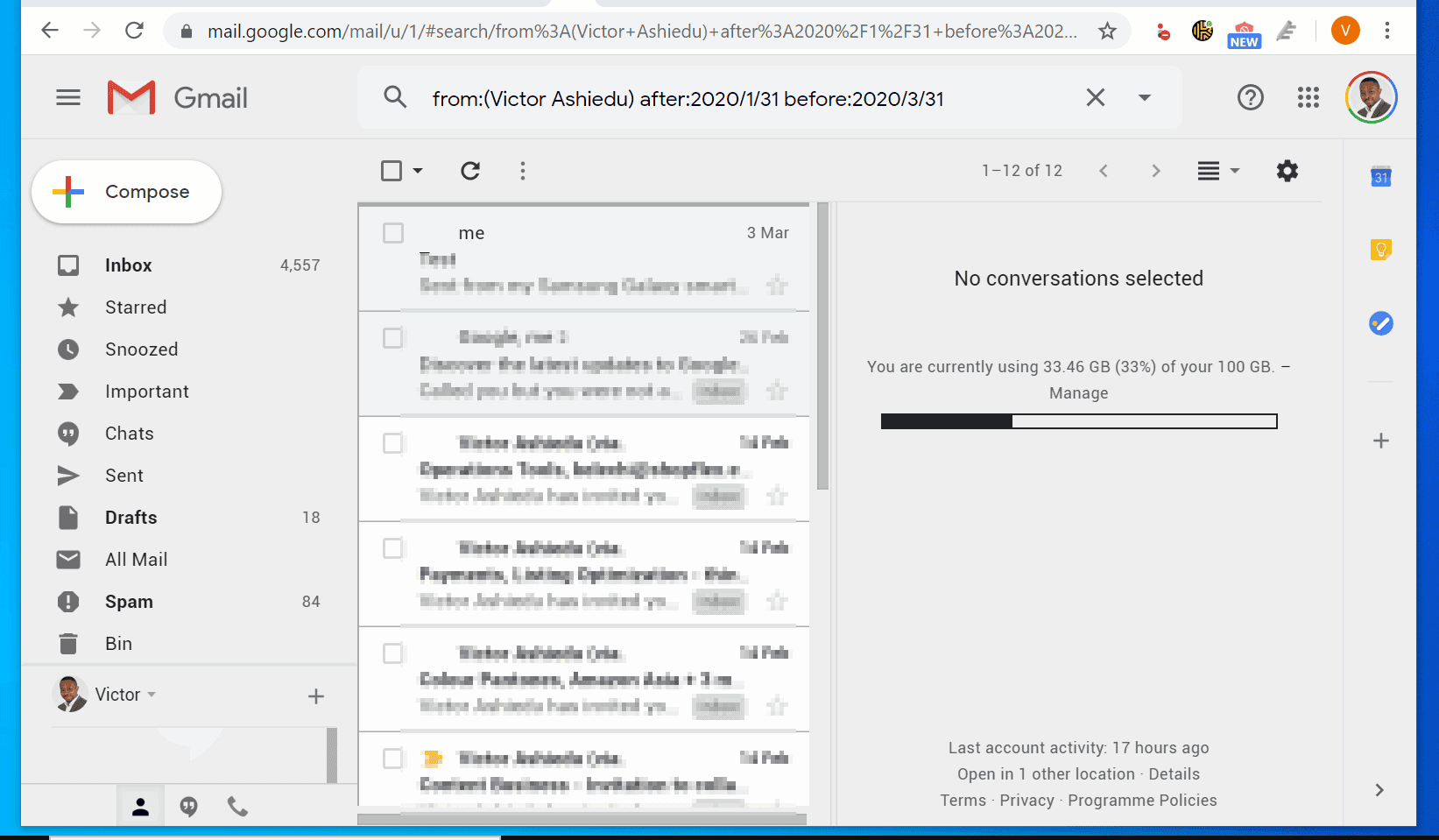The image size is (1439, 840).
Task: Open Google Tasks in the side panel
Action: click(1380, 323)
